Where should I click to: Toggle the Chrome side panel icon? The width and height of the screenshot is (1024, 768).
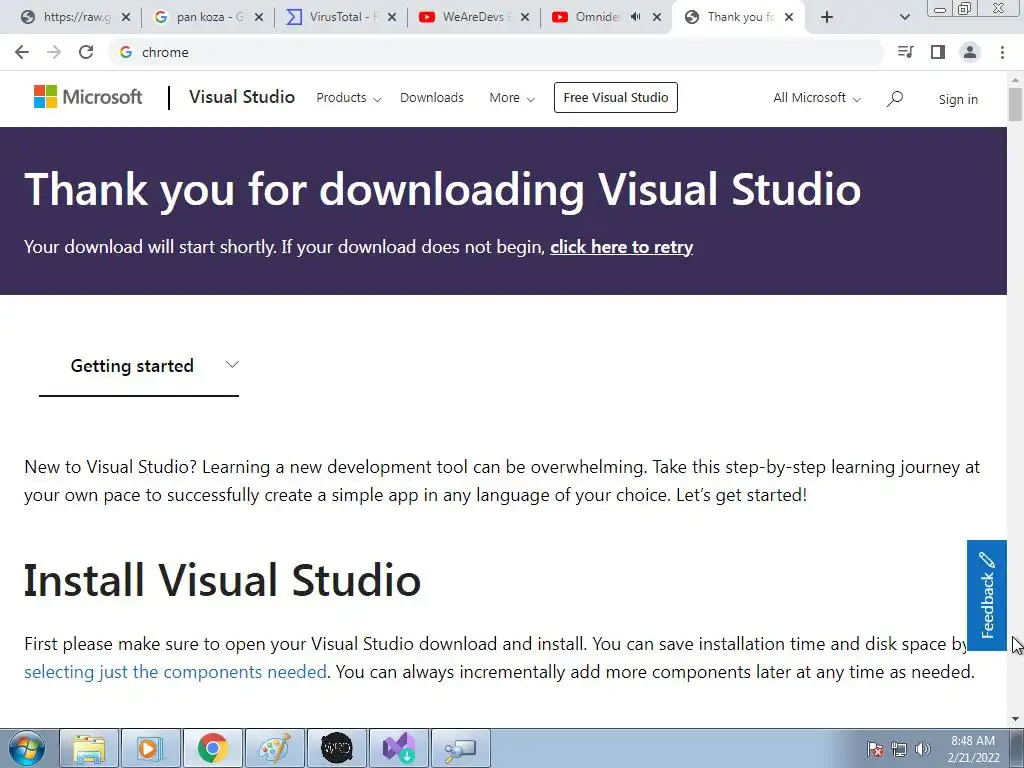938,52
